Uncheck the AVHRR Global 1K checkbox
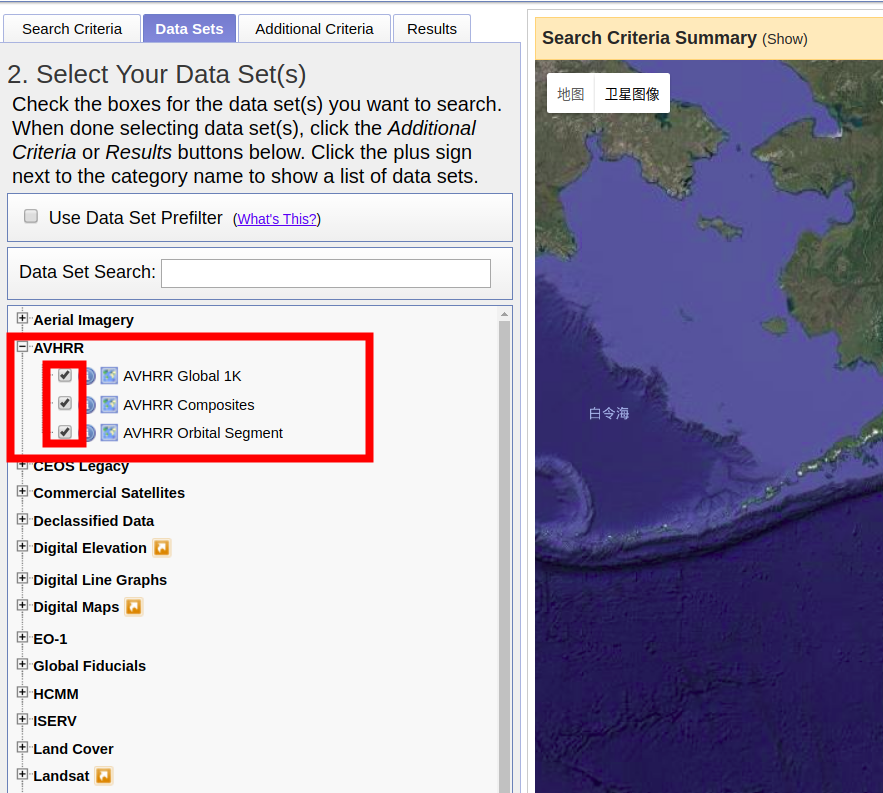Image resolution: width=883 pixels, height=793 pixels. pyautogui.click(x=65, y=375)
